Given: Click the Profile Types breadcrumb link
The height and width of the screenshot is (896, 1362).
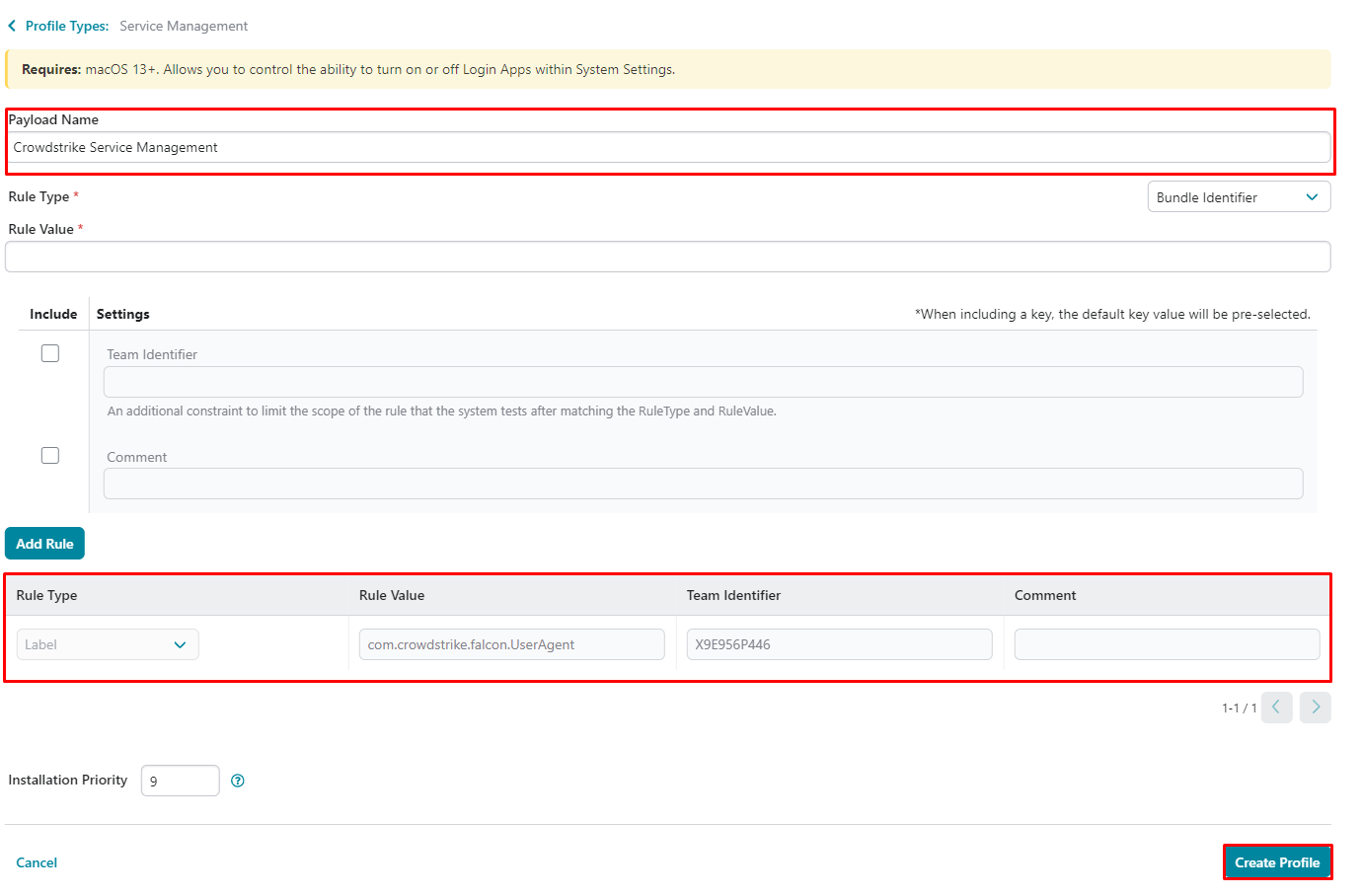Looking at the screenshot, I should tap(67, 27).
